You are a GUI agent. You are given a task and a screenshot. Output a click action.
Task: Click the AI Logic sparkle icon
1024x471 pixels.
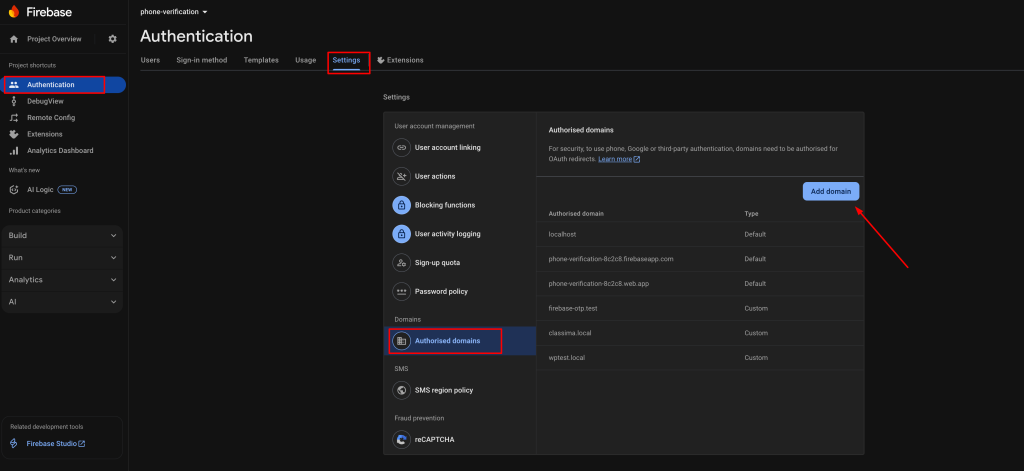point(14,189)
